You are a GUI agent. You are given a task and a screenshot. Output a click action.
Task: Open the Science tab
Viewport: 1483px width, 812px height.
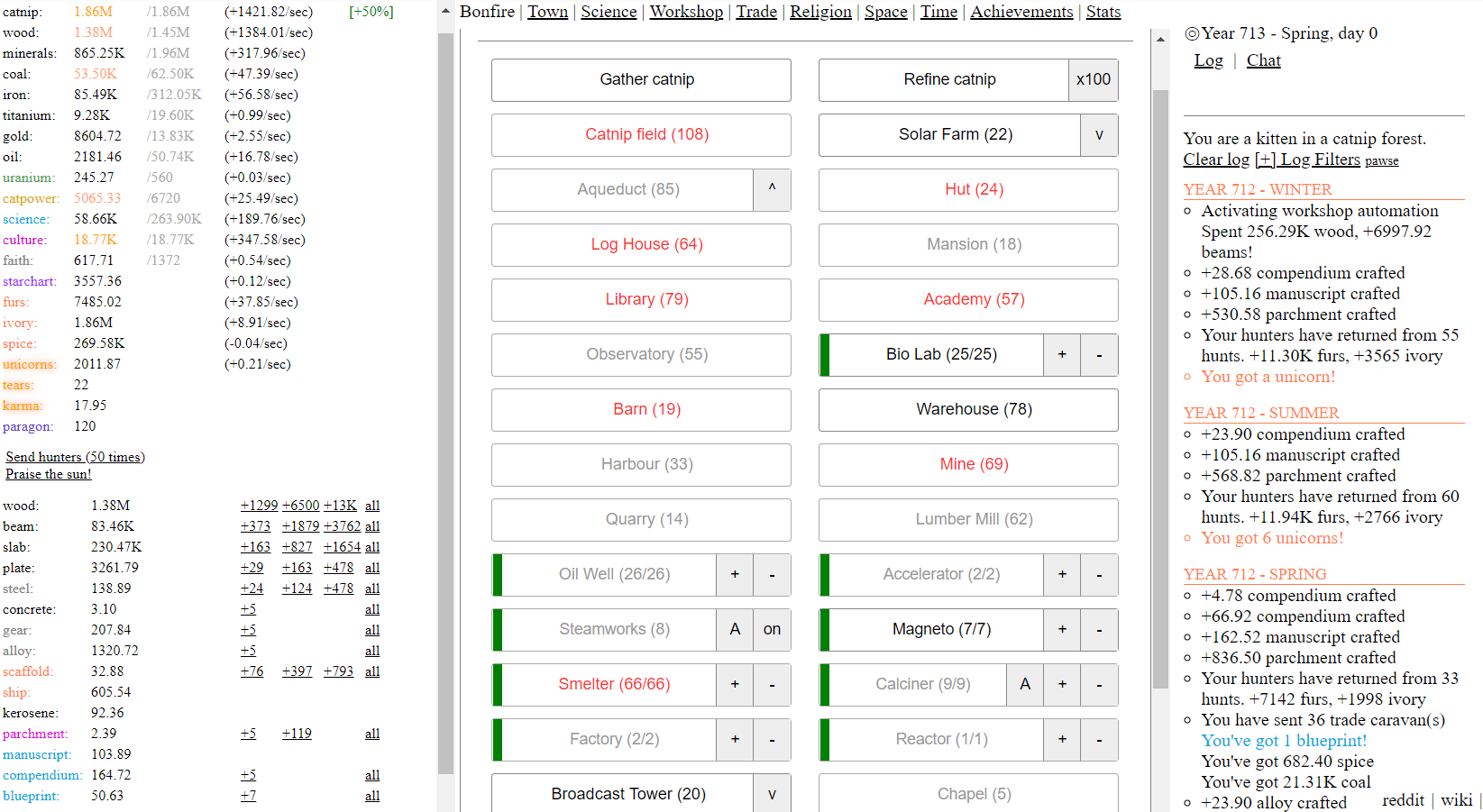[608, 12]
